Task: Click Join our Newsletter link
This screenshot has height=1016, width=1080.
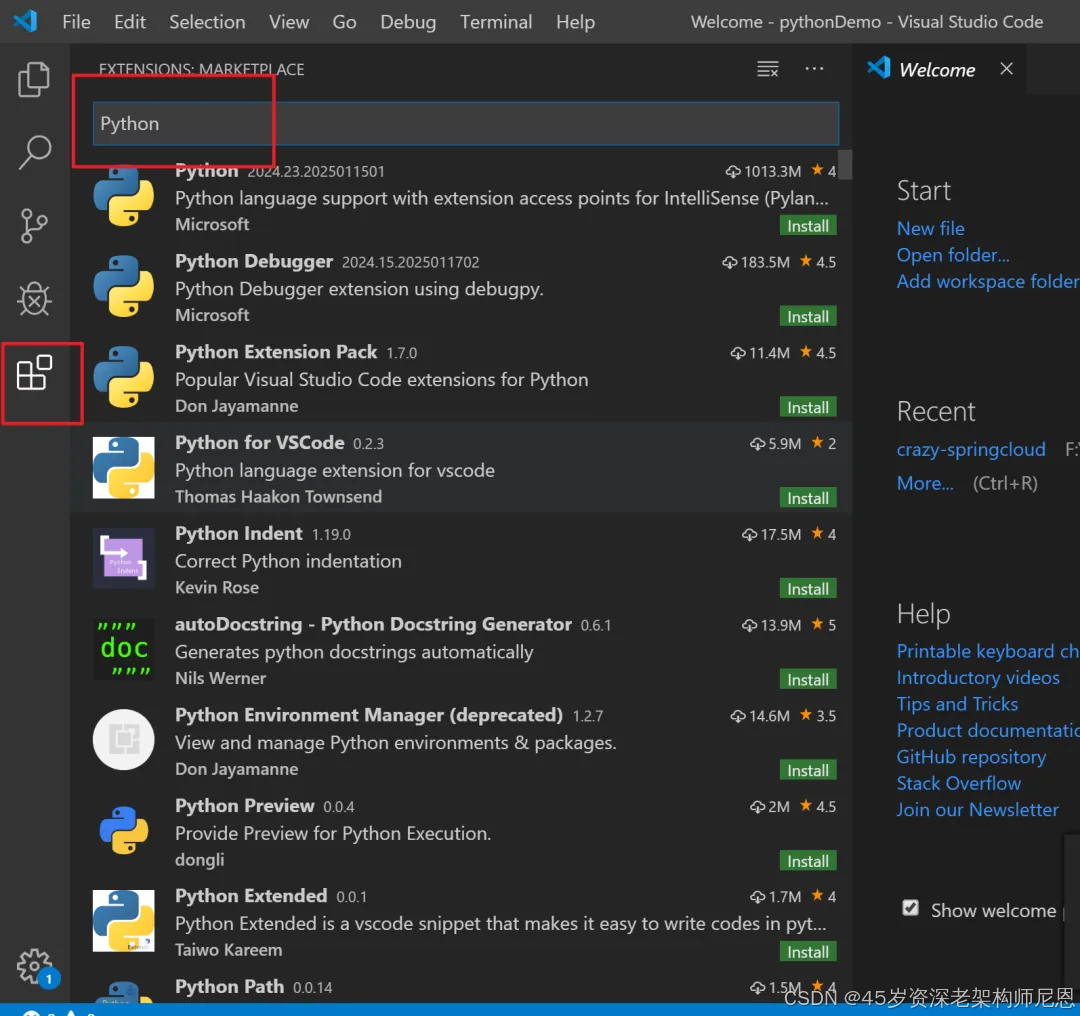Action: 977,809
